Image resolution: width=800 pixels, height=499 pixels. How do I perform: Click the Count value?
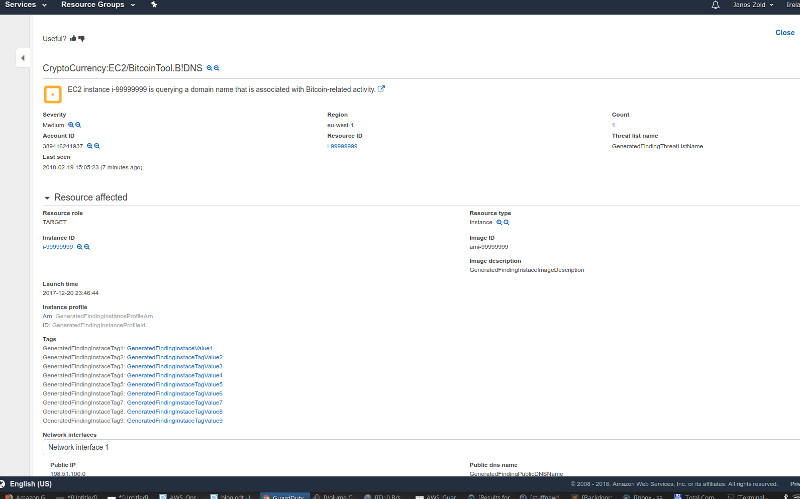pos(613,125)
